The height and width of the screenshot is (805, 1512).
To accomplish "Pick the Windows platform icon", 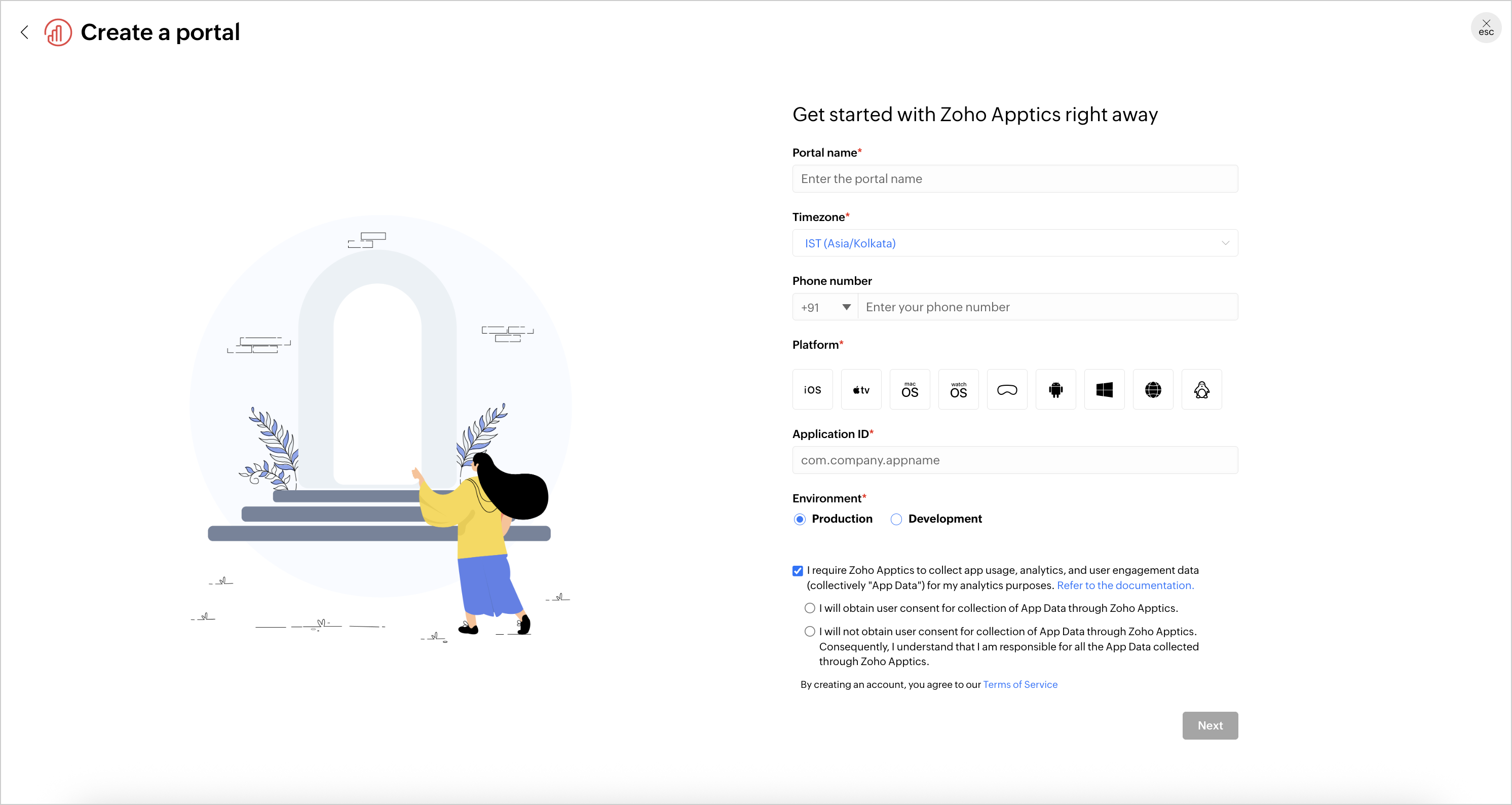I will tap(1104, 389).
